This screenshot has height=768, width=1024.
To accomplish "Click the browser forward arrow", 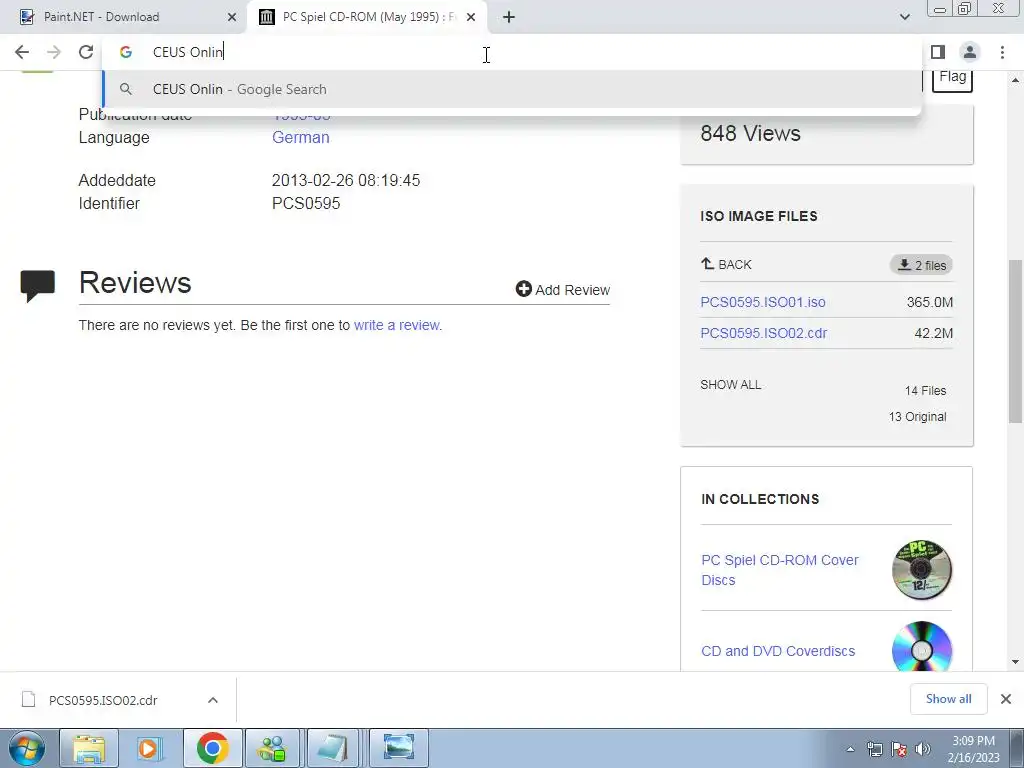I will pos(54,52).
